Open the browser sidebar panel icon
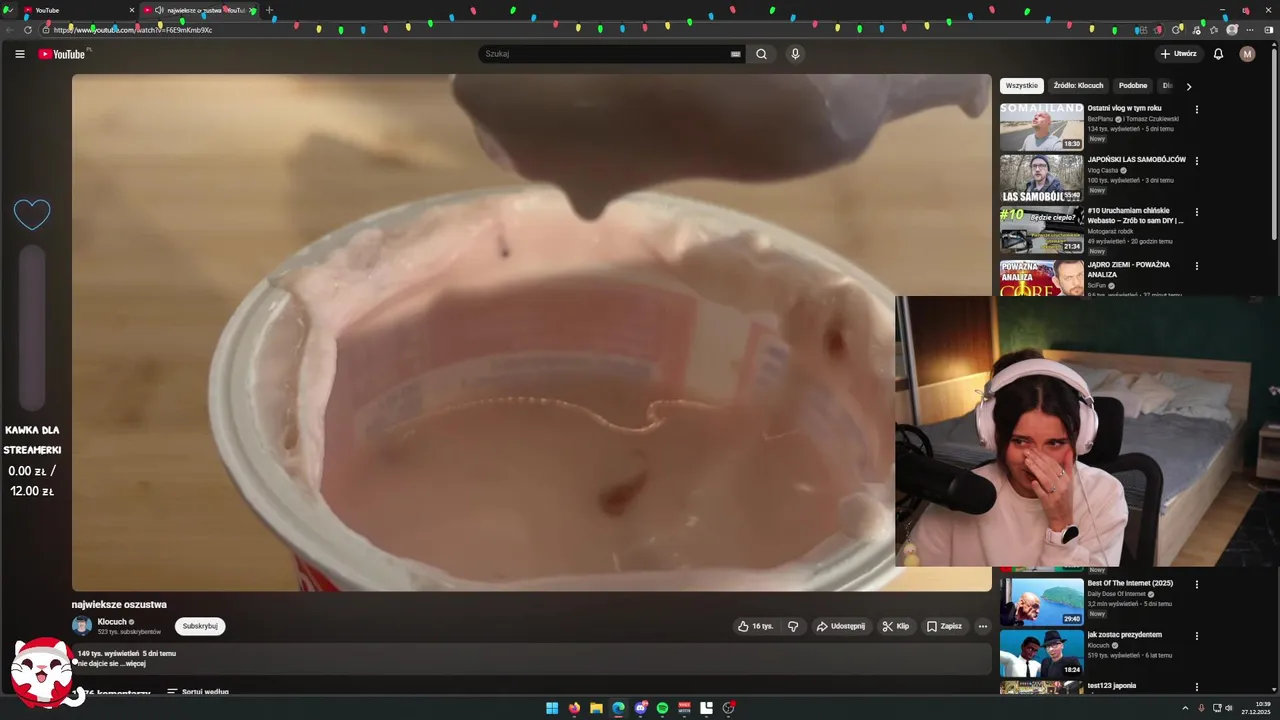 pos(1269,30)
